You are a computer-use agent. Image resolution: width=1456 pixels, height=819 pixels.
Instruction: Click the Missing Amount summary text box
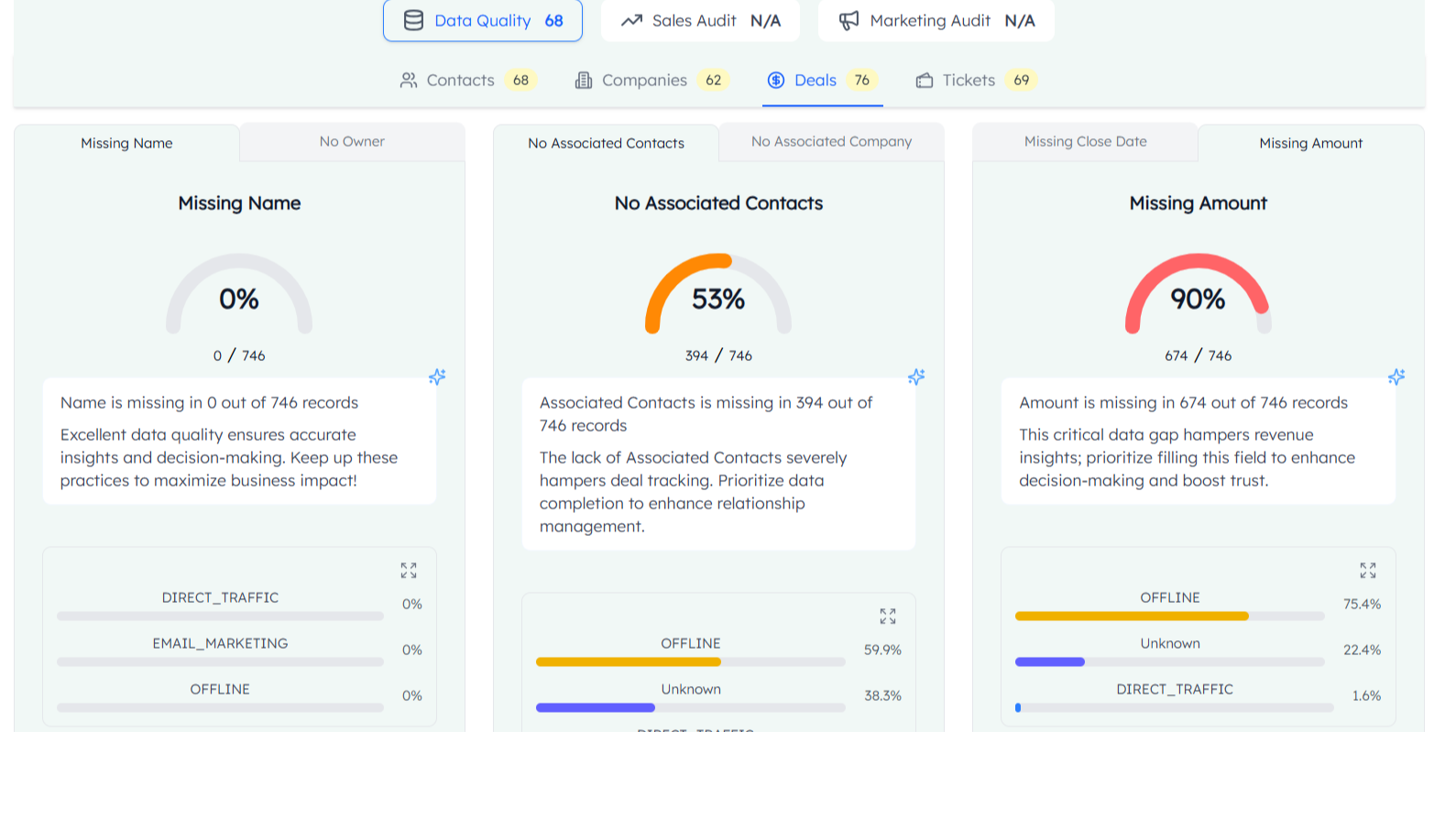coord(1198,442)
